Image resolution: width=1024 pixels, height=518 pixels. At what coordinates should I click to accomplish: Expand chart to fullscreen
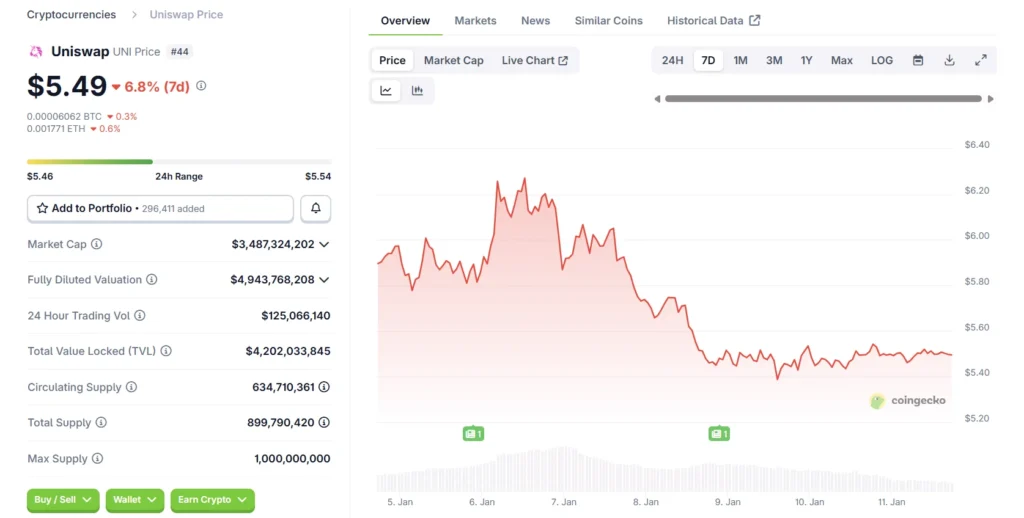[981, 60]
